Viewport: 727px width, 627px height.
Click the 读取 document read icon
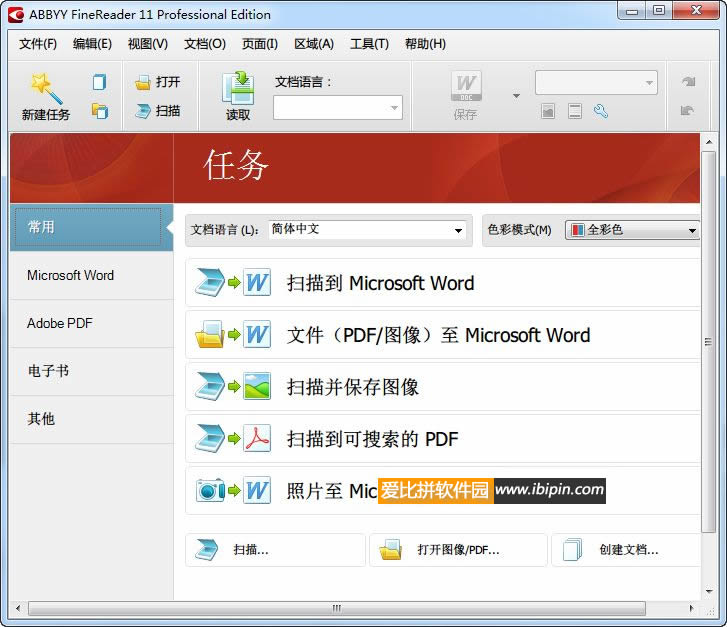click(x=238, y=88)
